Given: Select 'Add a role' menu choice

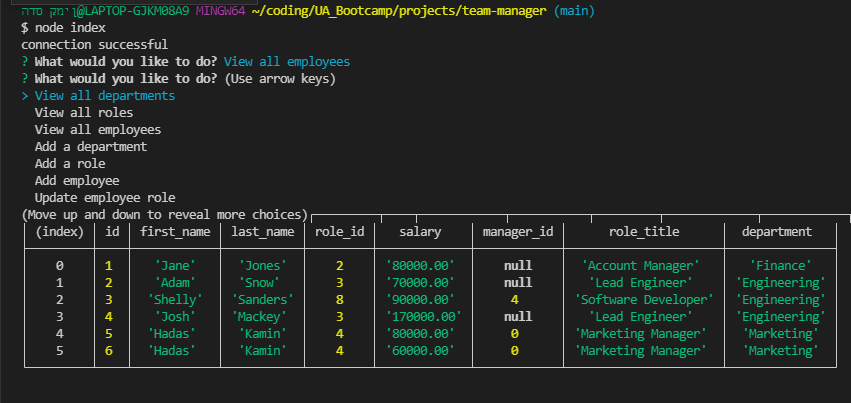Looking at the screenshot, I should 70,163.
